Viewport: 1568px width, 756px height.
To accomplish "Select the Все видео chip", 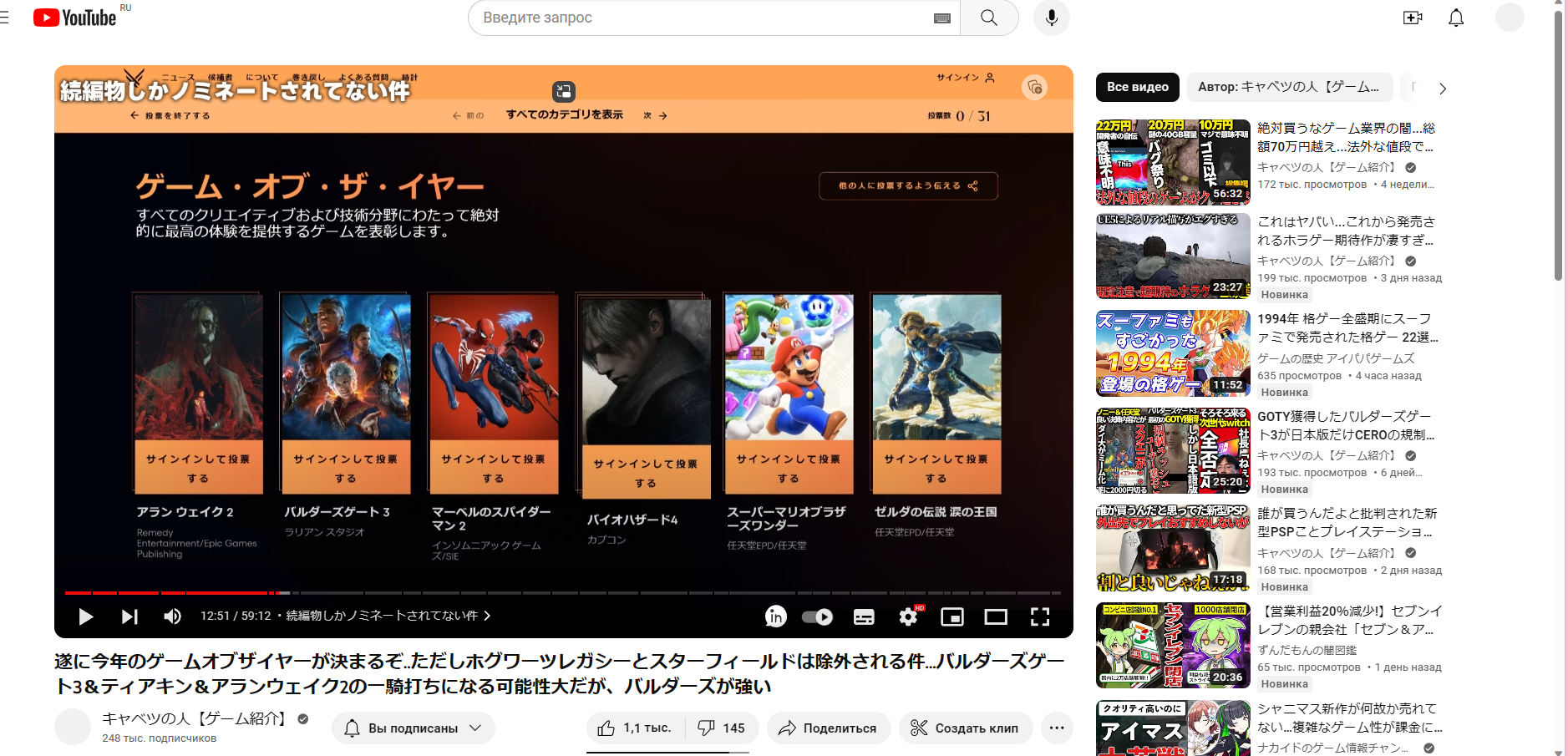I will (x=1138, y=87).
